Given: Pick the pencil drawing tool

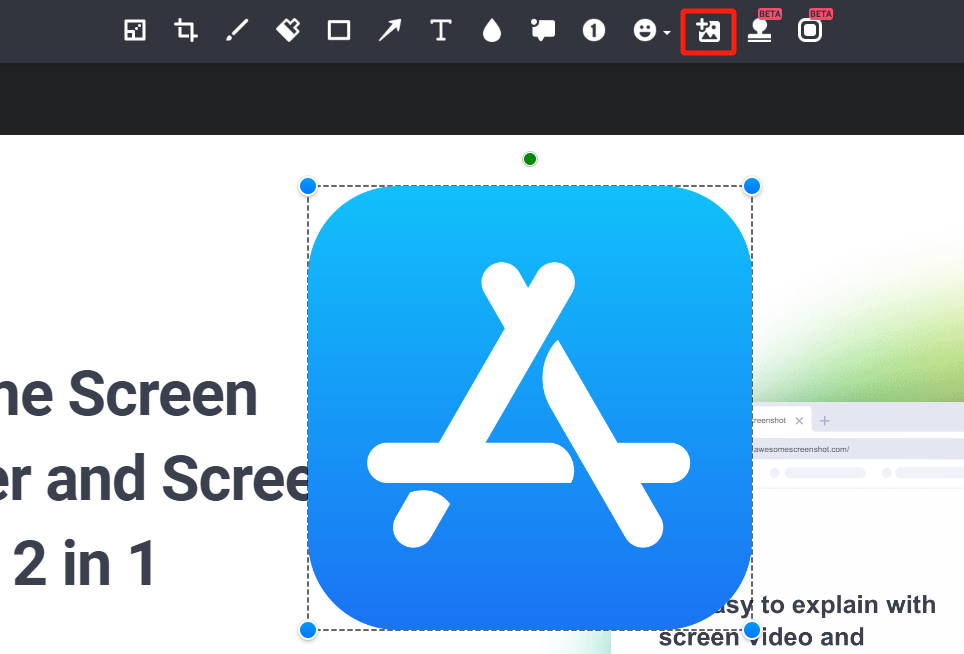Looking at the screenshot, I should click(237, 31).
